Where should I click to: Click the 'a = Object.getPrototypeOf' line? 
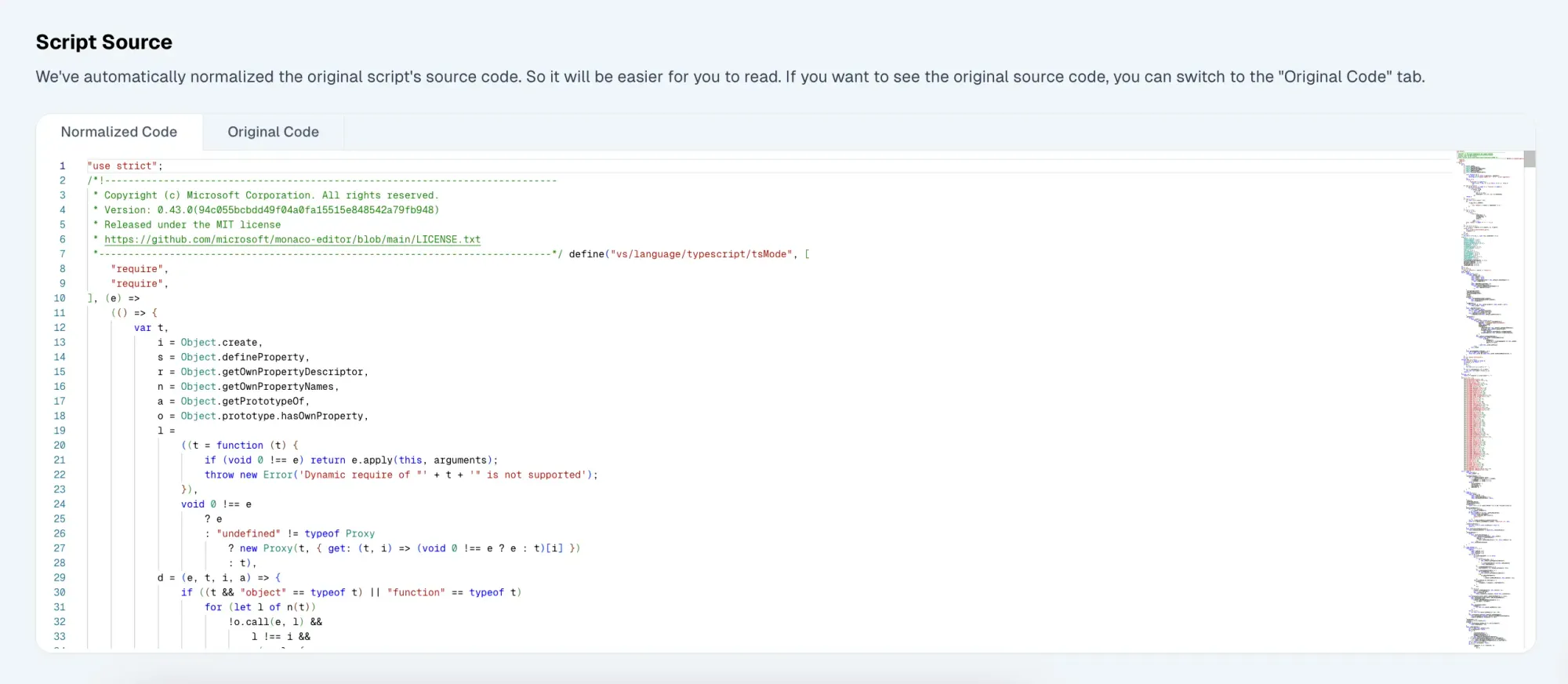click(x=234, y=402)
